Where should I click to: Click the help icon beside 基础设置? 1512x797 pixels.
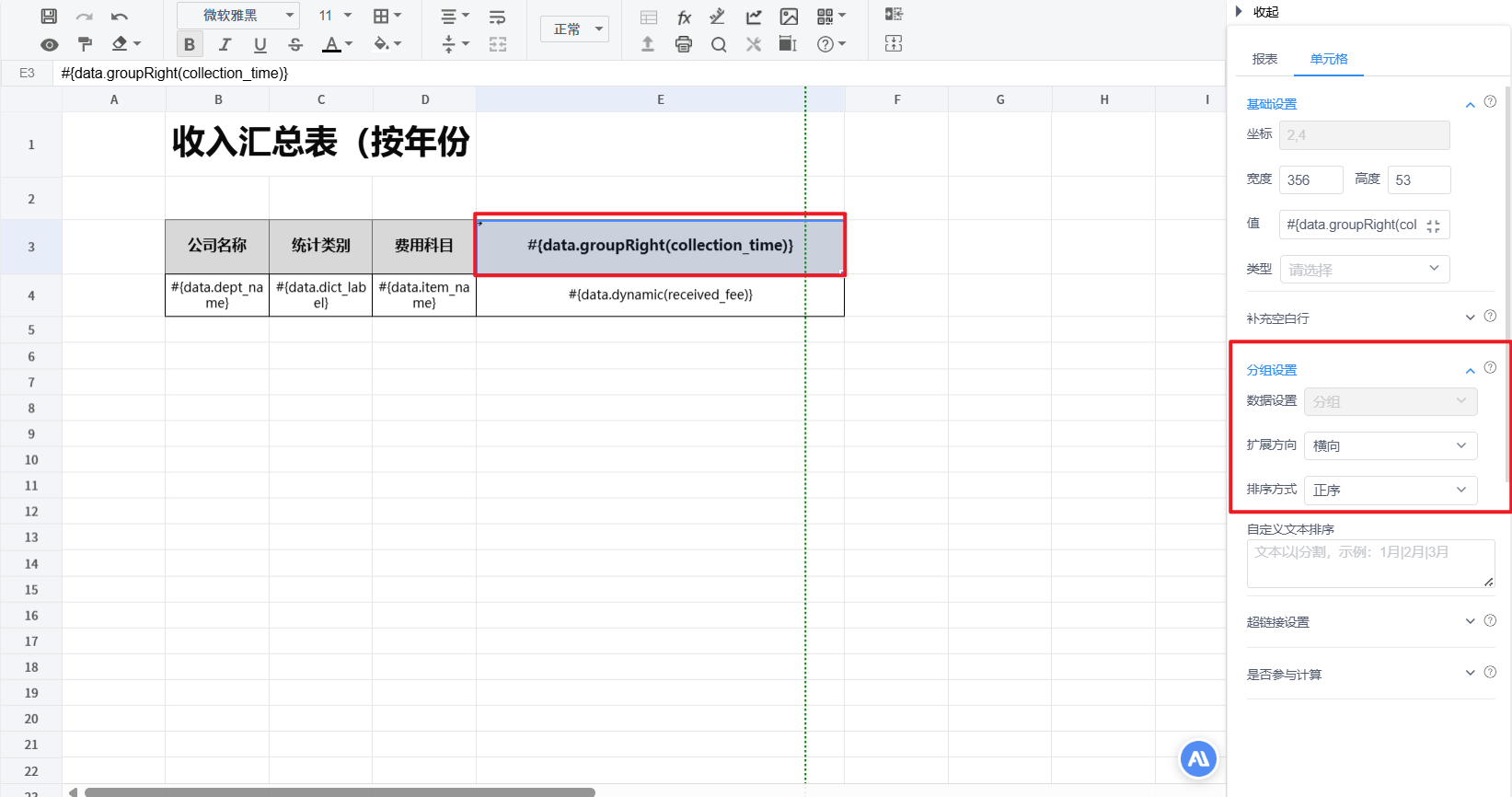(x=1490, y=102)
